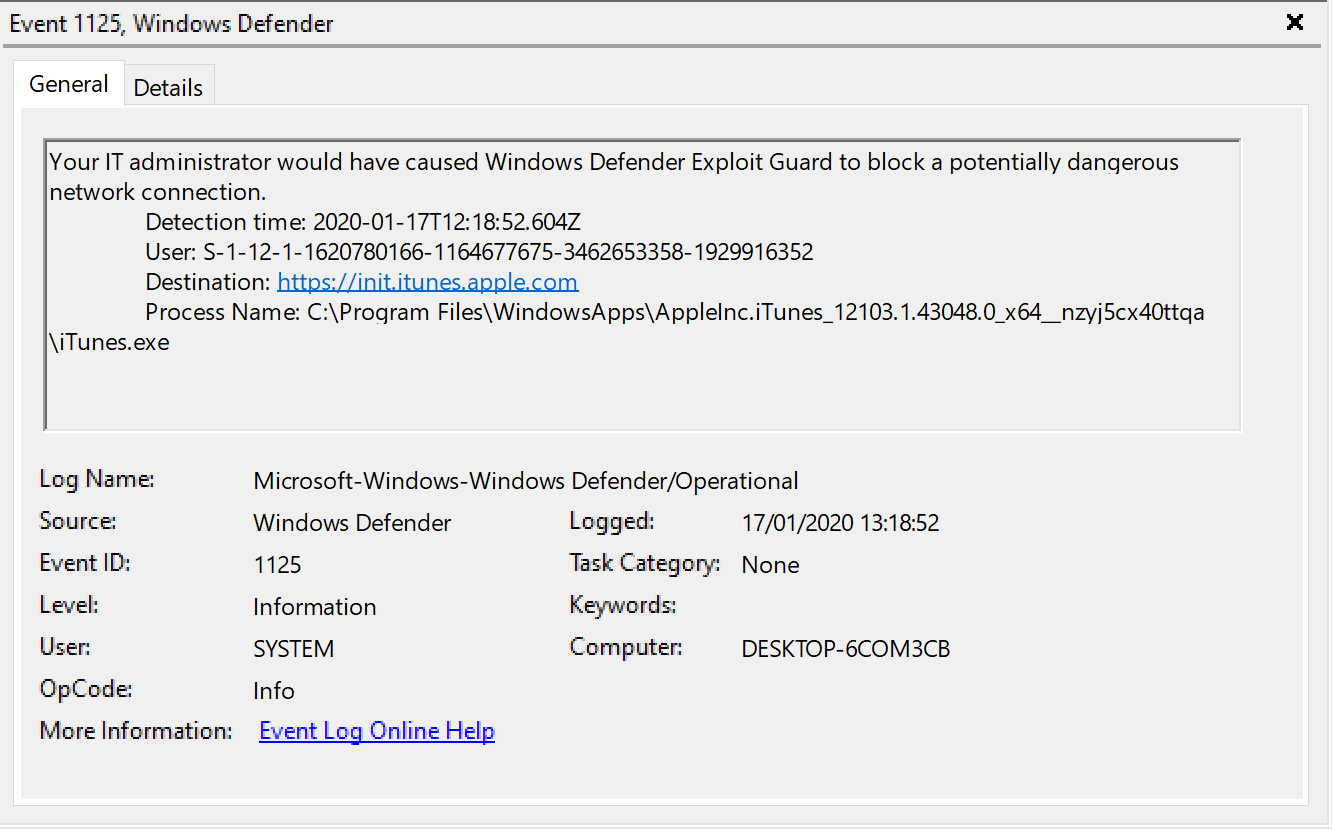Select the DESKTOP-6COM3CB computer name
This screenshot has width=1332, height=830.
845,648
